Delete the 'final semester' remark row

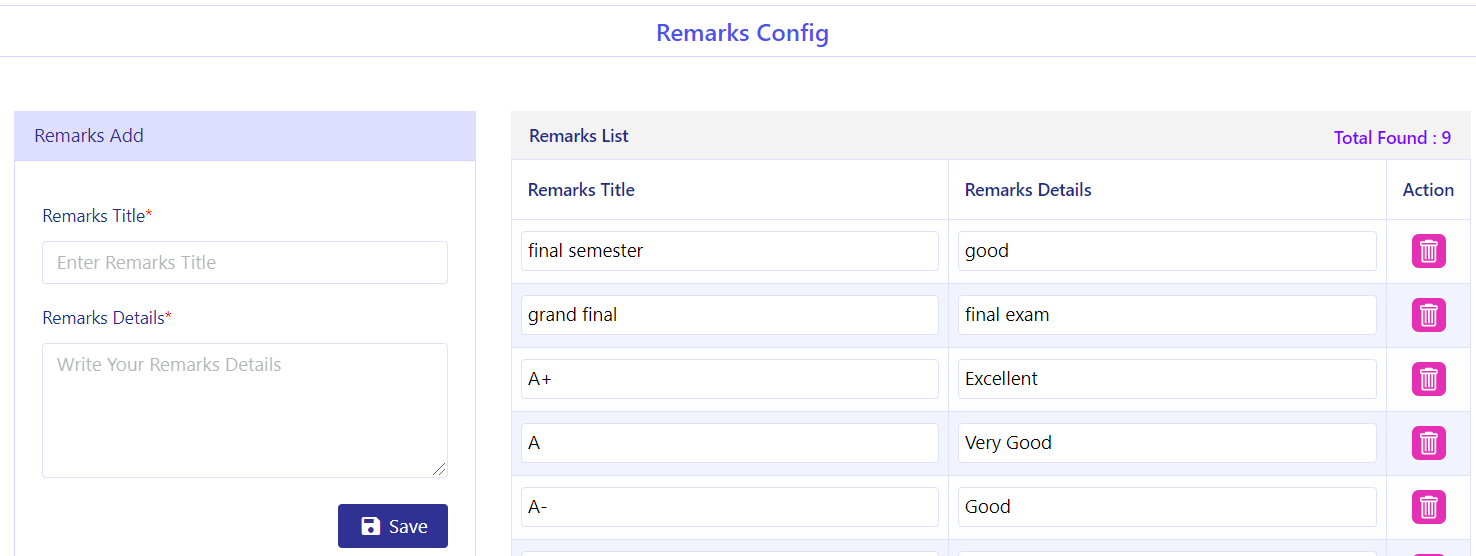(1428, 251)
